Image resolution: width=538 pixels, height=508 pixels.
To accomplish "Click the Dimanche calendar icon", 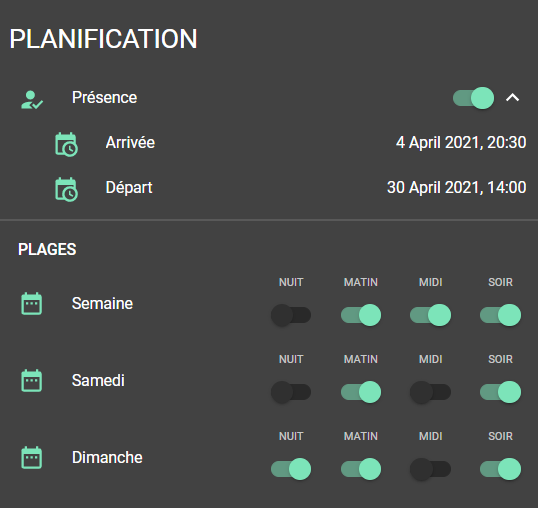I will 32,458.
